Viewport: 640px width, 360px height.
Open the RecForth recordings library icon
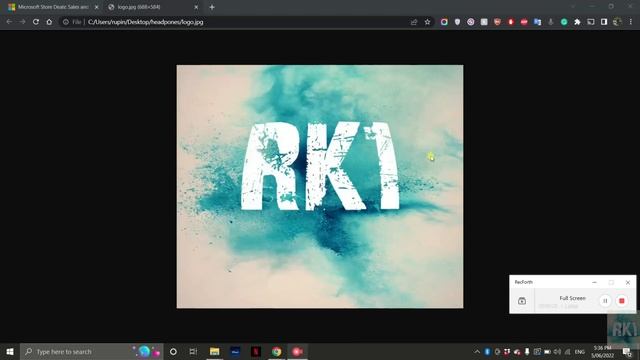[x=522, y=301]
